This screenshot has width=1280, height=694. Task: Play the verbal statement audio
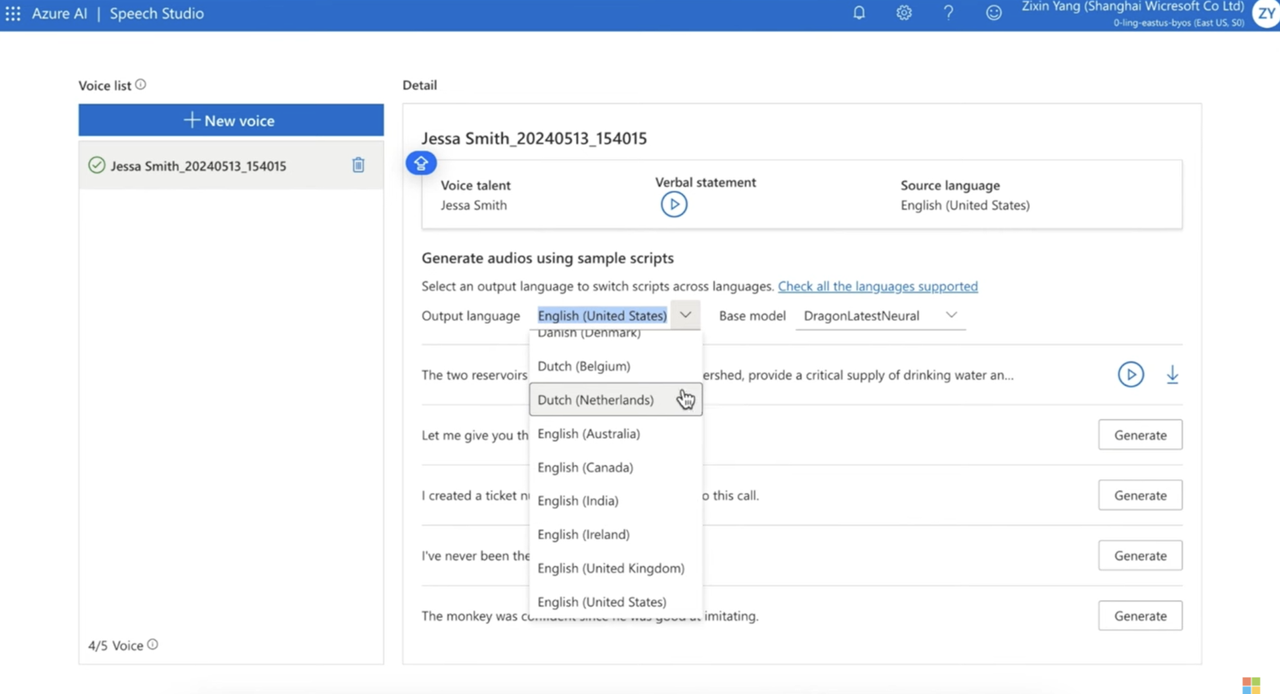(674, 205)
